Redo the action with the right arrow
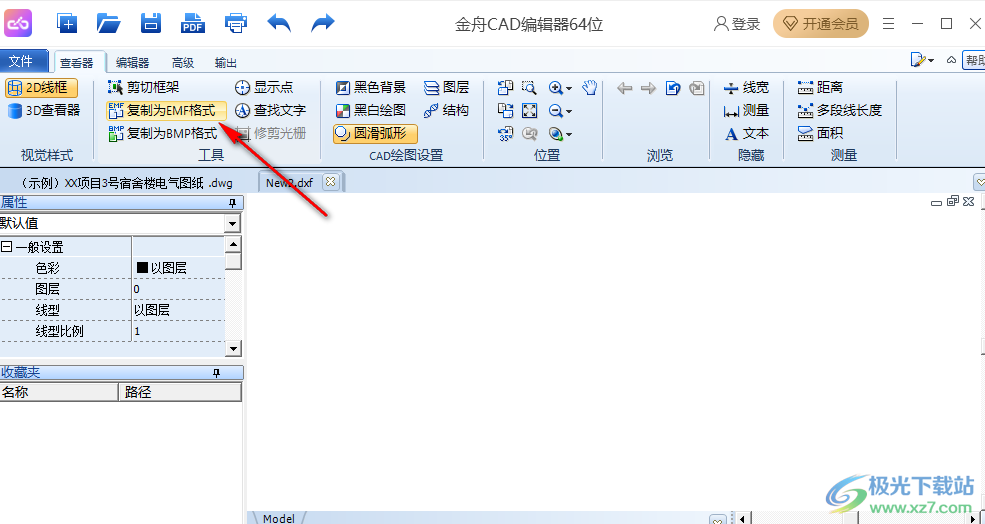The image size is (985, 524). [x=323, y=24]
